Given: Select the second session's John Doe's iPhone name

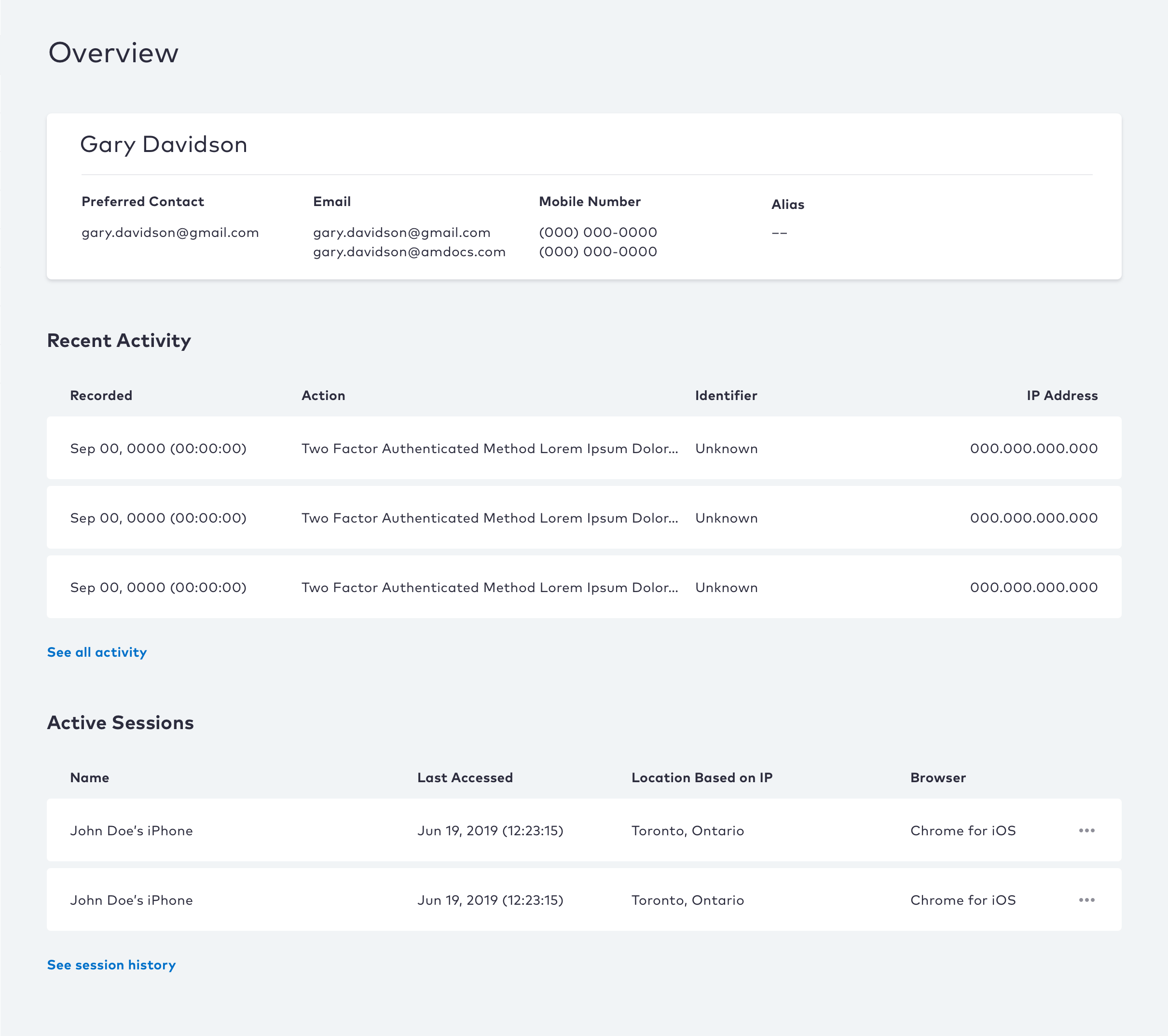Looking at the screenshot, I should pos(131,900).
